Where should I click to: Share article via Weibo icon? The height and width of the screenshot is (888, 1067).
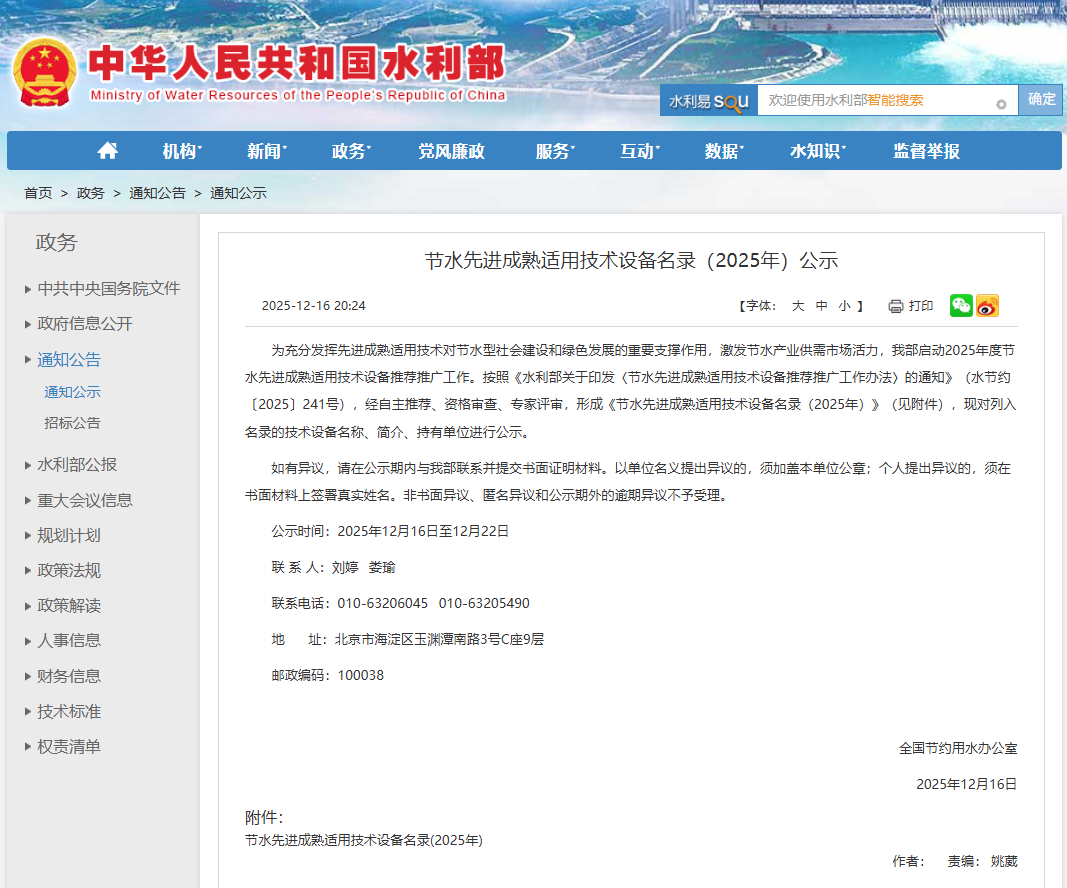point(987,306)
